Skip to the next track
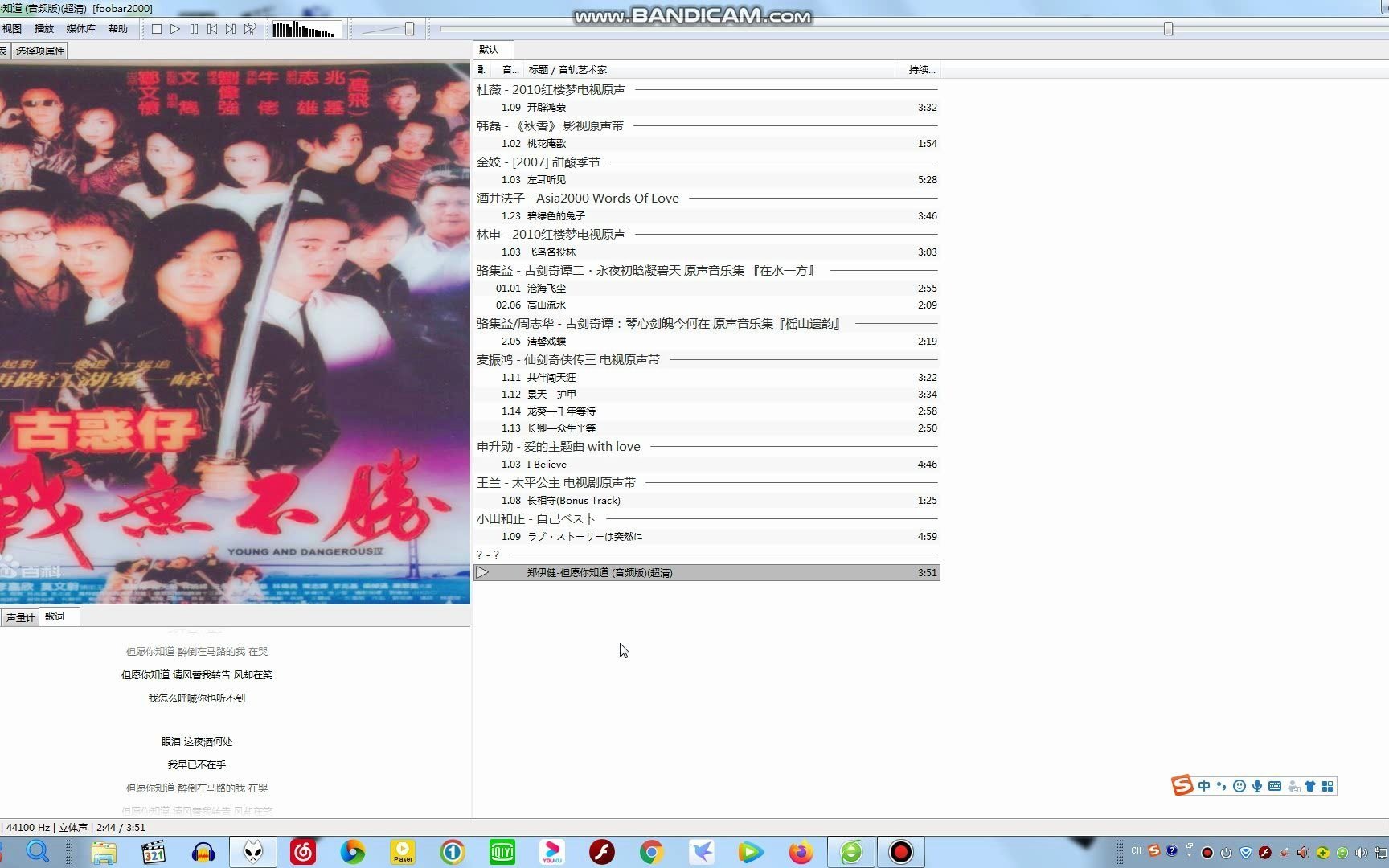This screenshot has width=1389, height=868. coord(231,29)
